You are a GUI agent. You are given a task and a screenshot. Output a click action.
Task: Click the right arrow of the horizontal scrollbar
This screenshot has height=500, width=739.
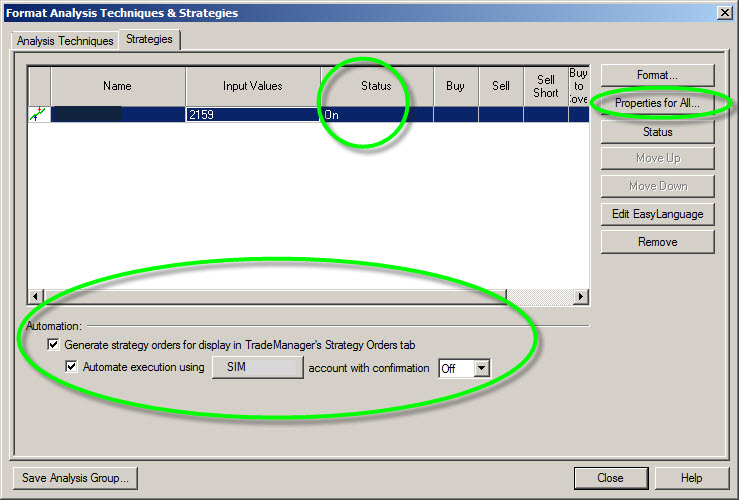pyautogui.click(x=581, y=296)
